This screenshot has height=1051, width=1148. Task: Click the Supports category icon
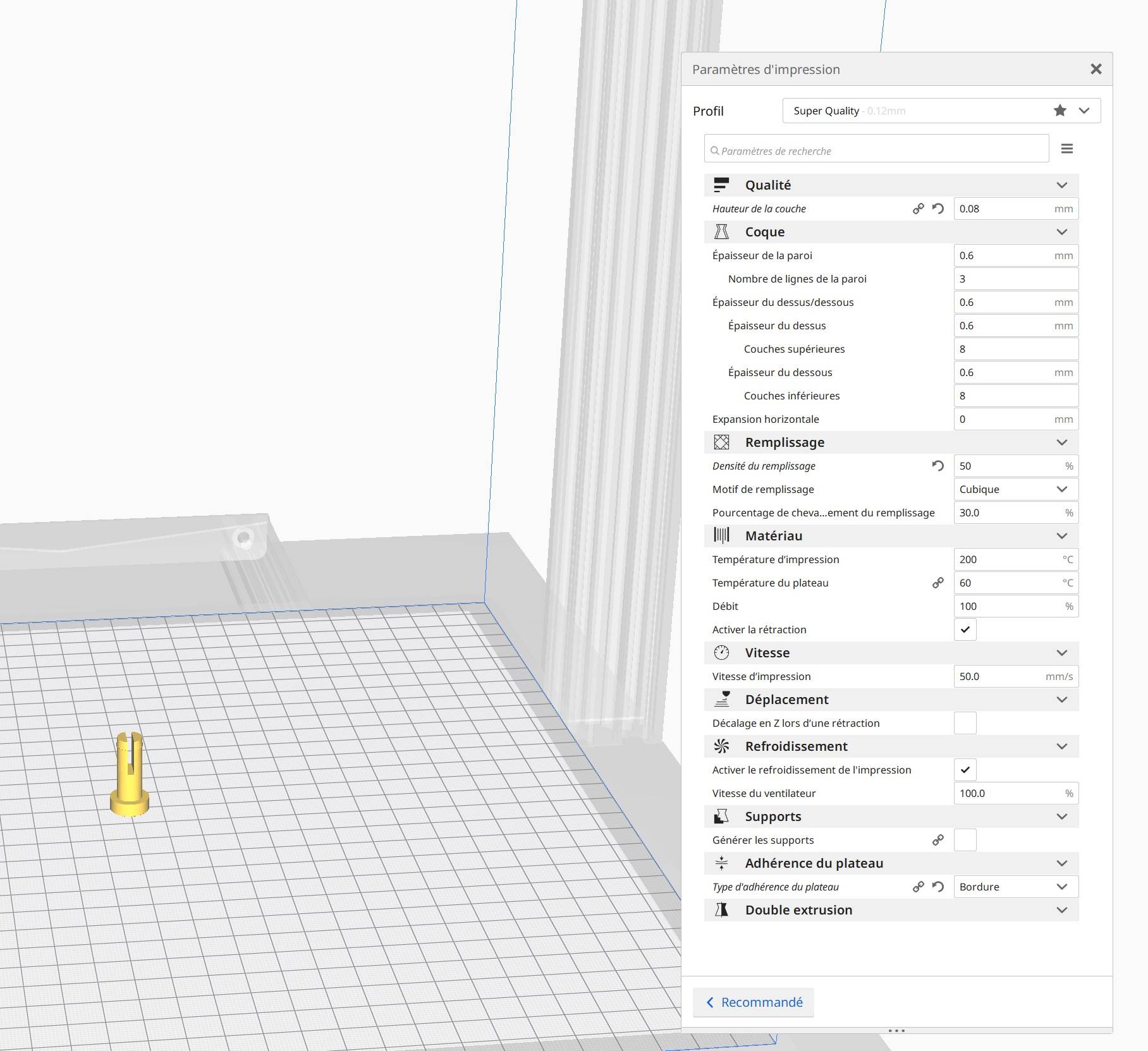coord(721,817)
